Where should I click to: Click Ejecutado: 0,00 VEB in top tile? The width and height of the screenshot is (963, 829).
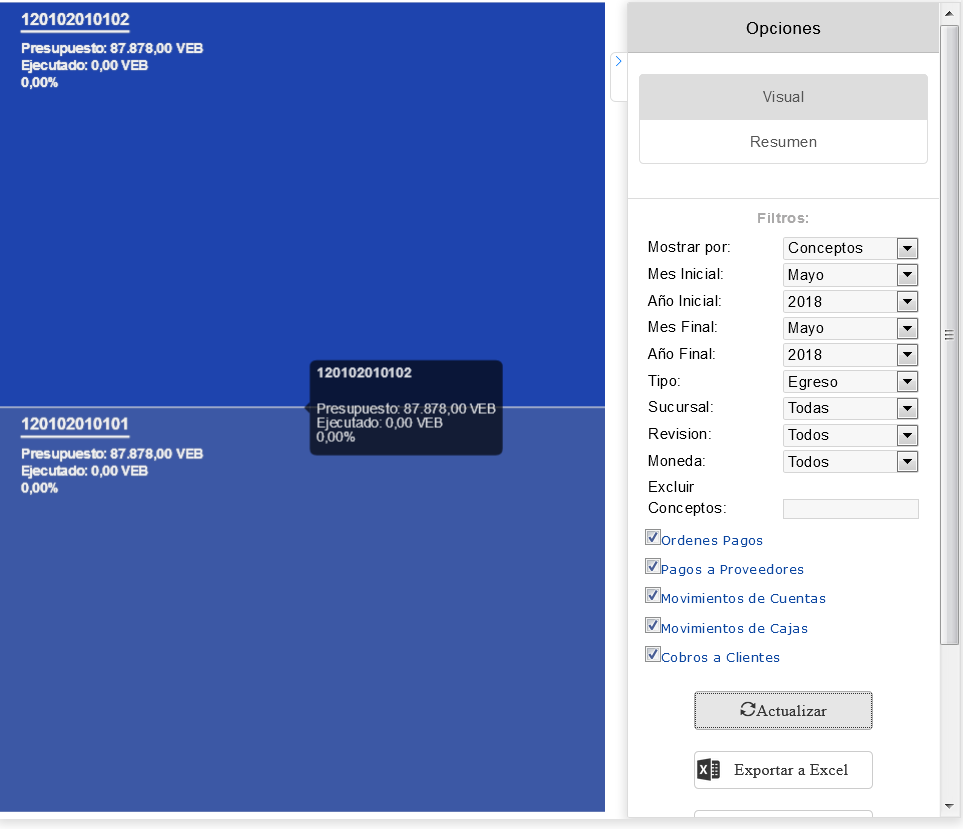click(84, 65)
